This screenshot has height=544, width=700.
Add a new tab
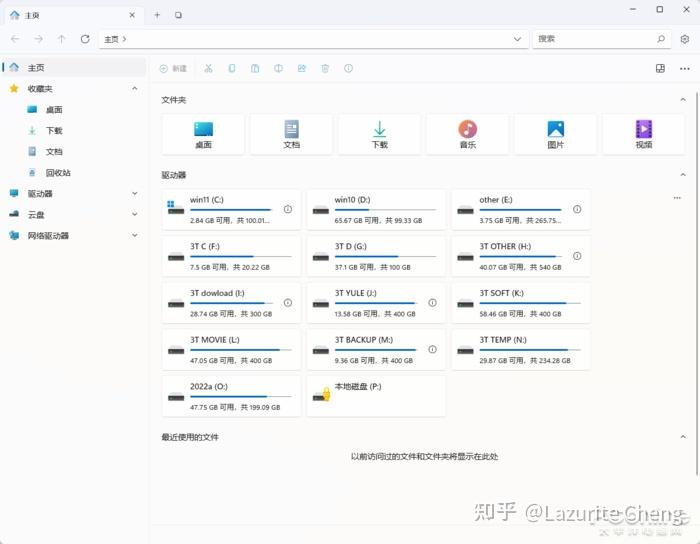click(157, 15)
